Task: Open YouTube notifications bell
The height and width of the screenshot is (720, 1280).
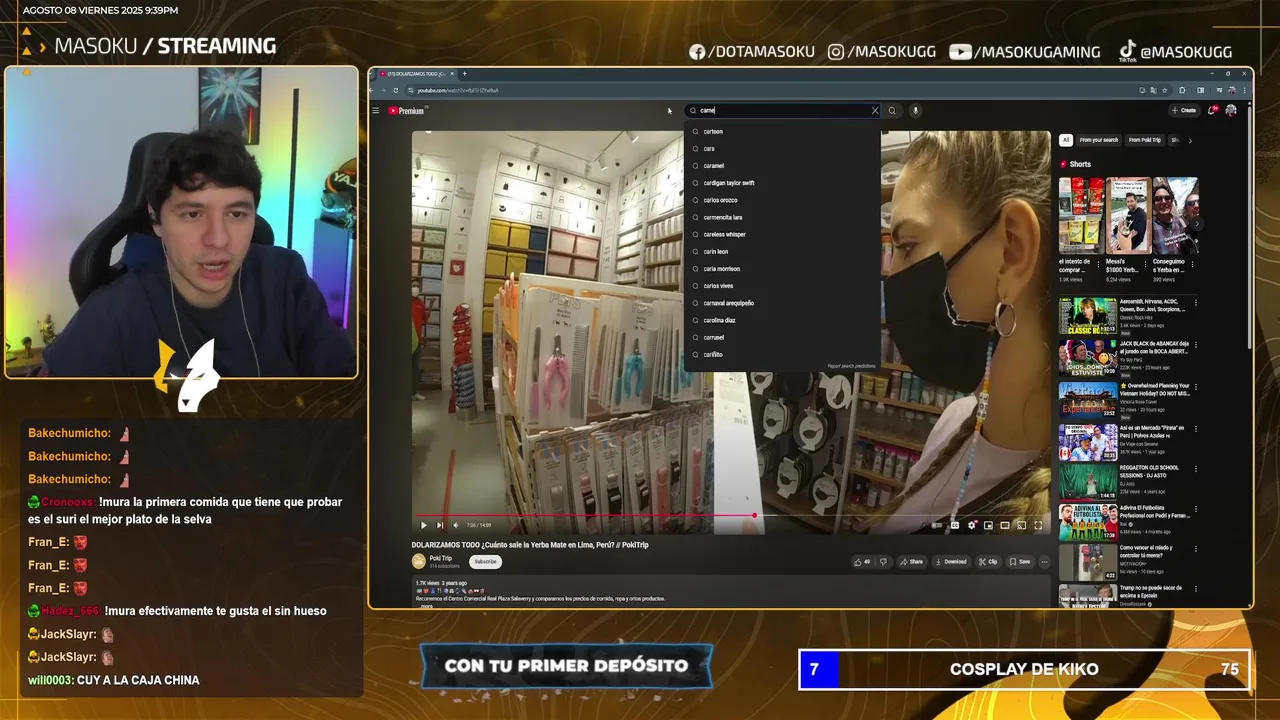Action: point(1213,111)
